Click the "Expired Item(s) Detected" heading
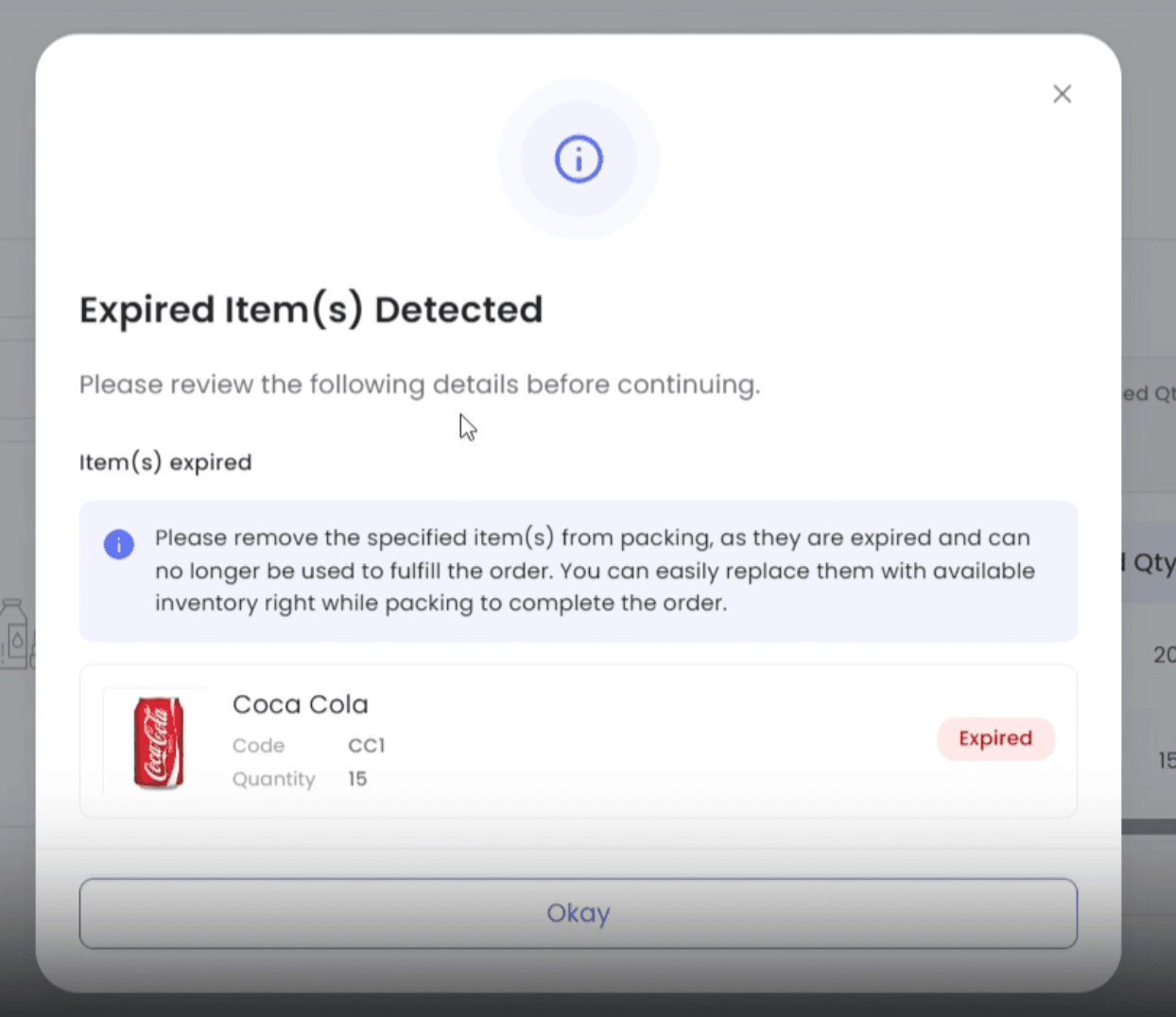 coord(310,310)
